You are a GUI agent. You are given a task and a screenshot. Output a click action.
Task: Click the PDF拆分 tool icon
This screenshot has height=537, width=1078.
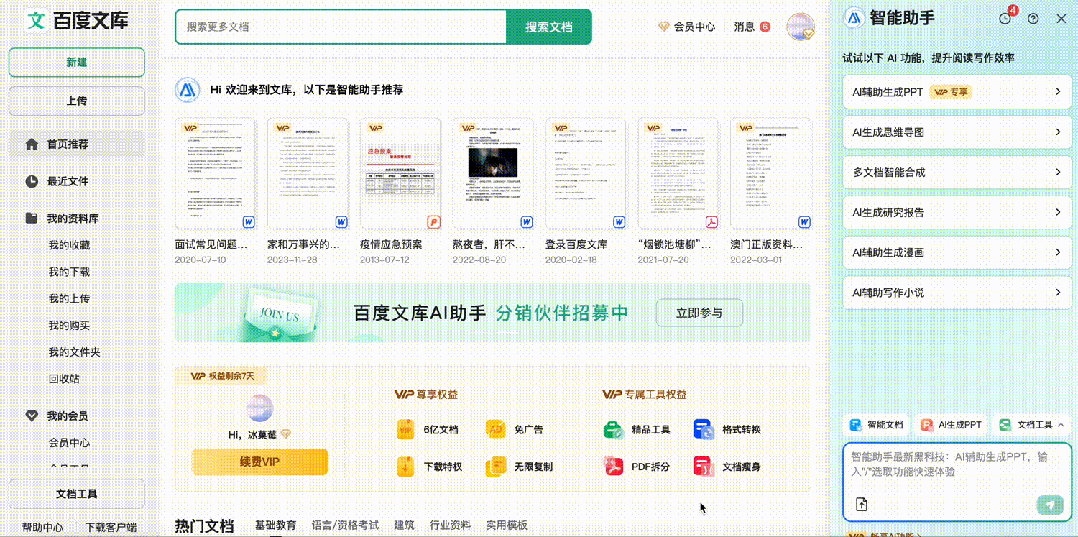point(613,466)
